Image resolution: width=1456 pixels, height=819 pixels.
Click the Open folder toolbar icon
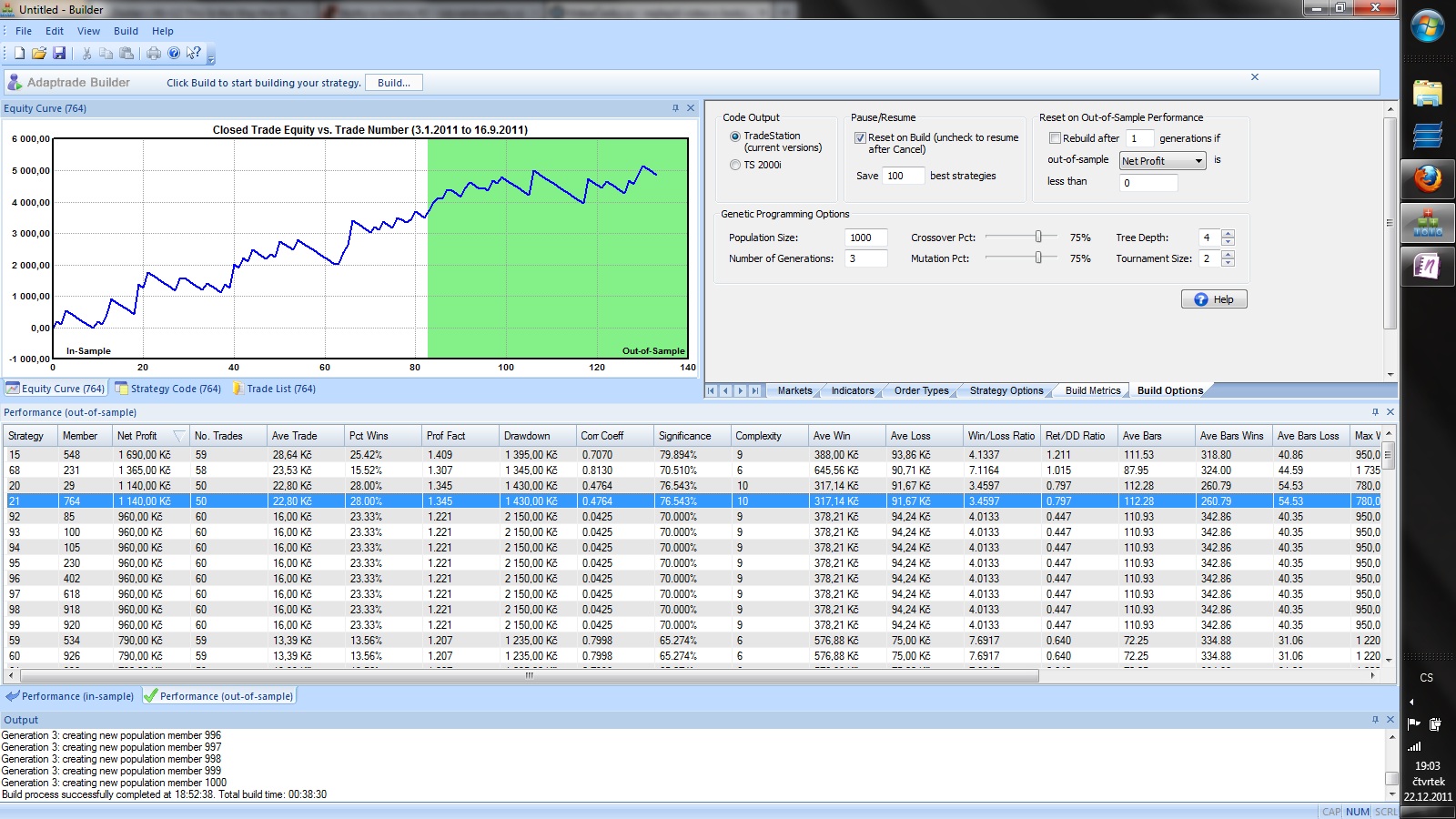point(39,54)
